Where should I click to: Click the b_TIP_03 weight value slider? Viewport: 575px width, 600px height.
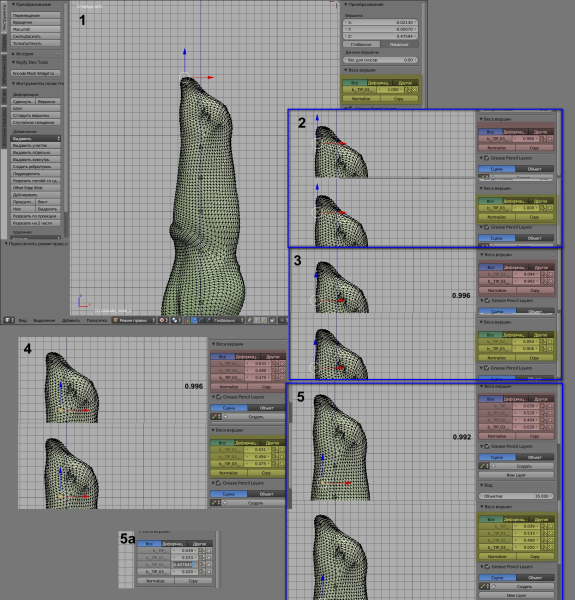(x=391, y=90)
